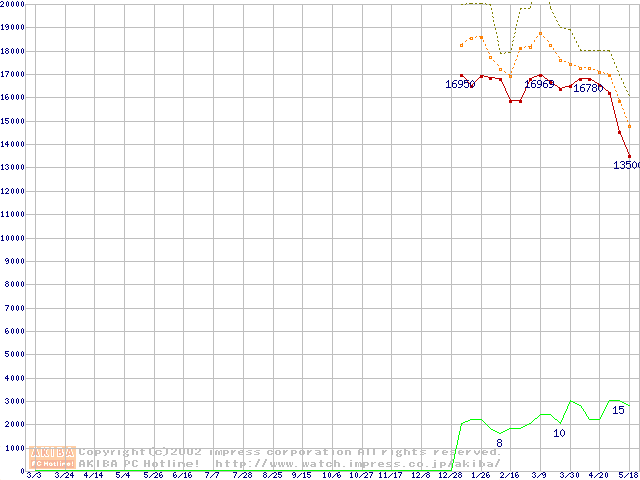Viewport: 640px width, 480px height.
Task: Click the 13500 final price label
Action: coord(626,165)
